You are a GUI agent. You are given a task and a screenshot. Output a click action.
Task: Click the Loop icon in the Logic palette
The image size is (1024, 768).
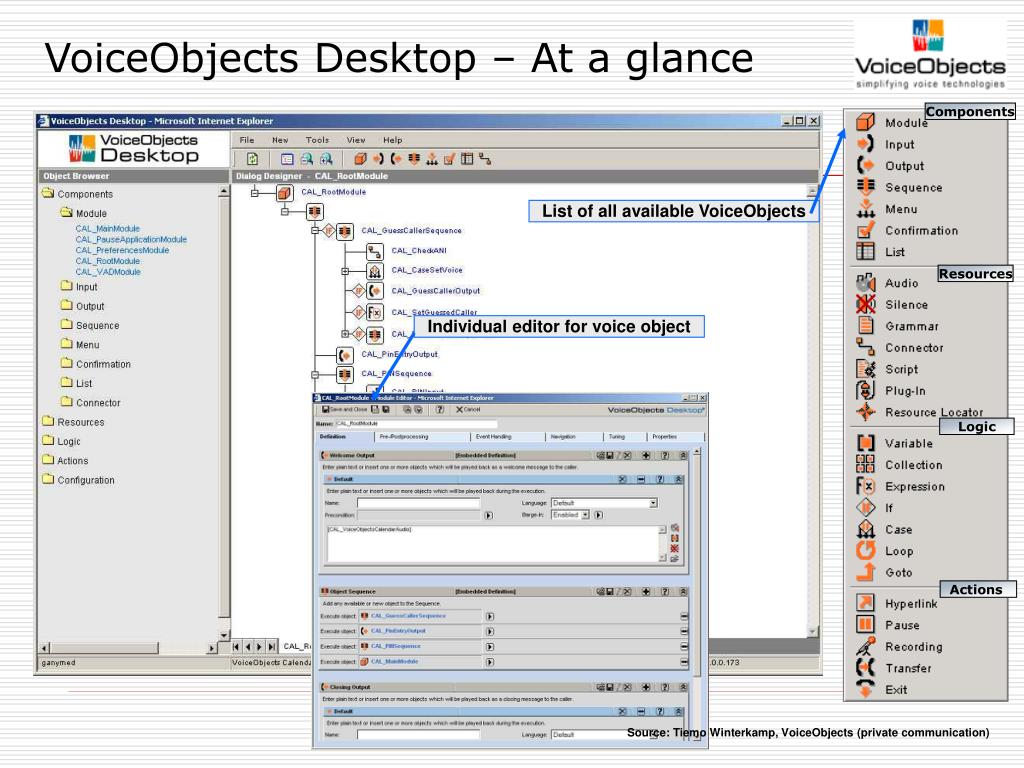(x=865, y=551)
